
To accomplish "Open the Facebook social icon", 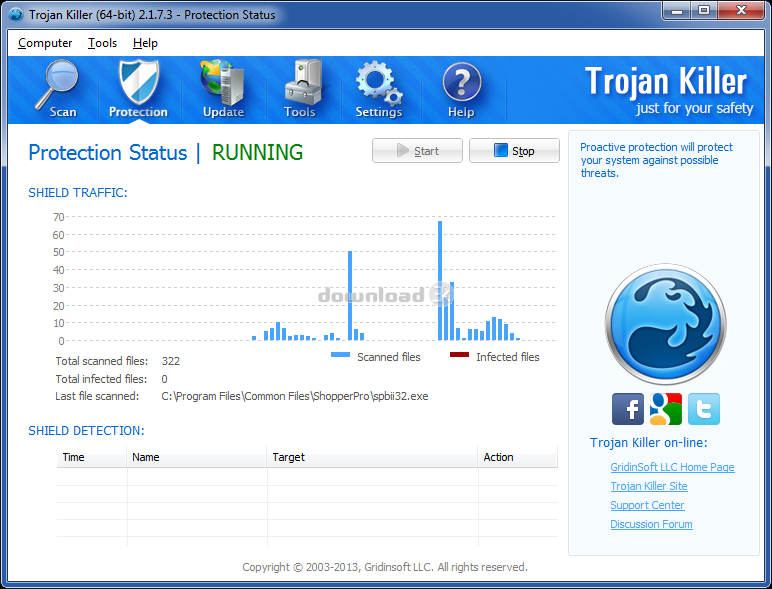I will pos(628,409).
